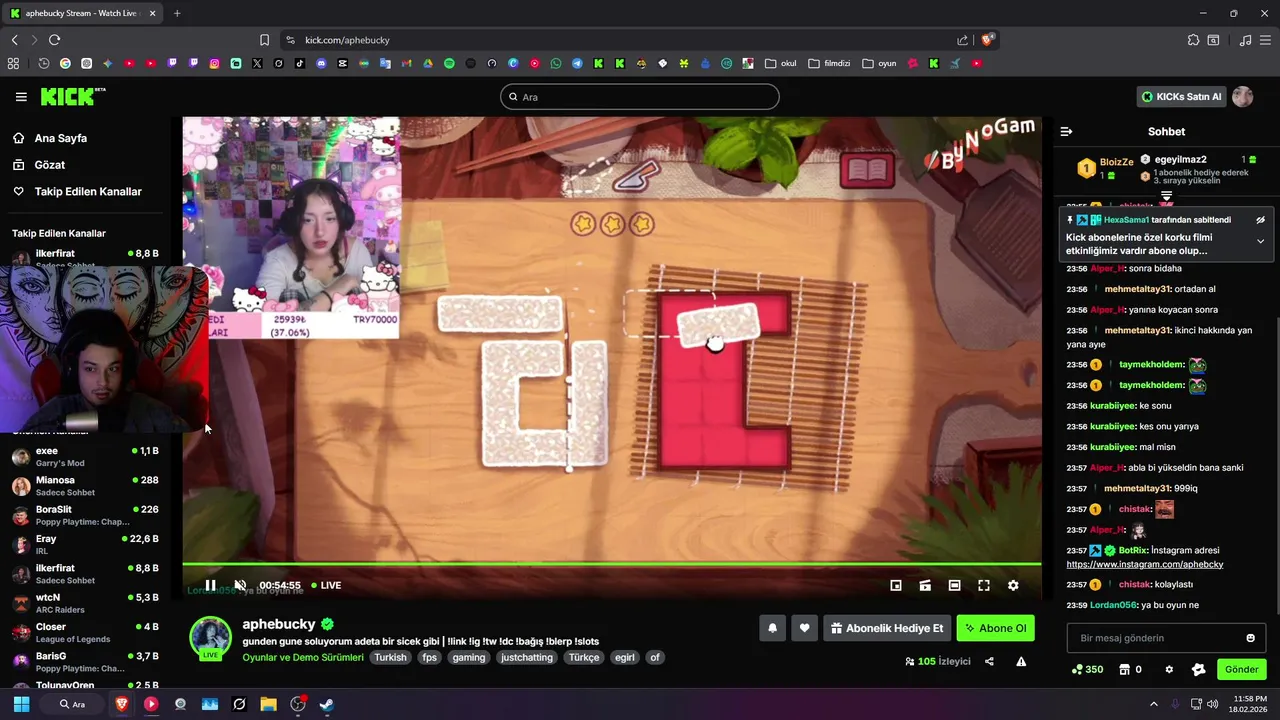Click Abonelik Hediye Et button

point(886,628)
